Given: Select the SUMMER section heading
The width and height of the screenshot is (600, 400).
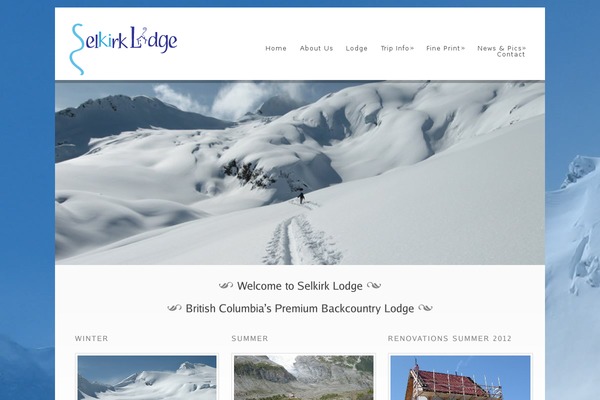Looking at the screenshot, I should coord(250,338).
